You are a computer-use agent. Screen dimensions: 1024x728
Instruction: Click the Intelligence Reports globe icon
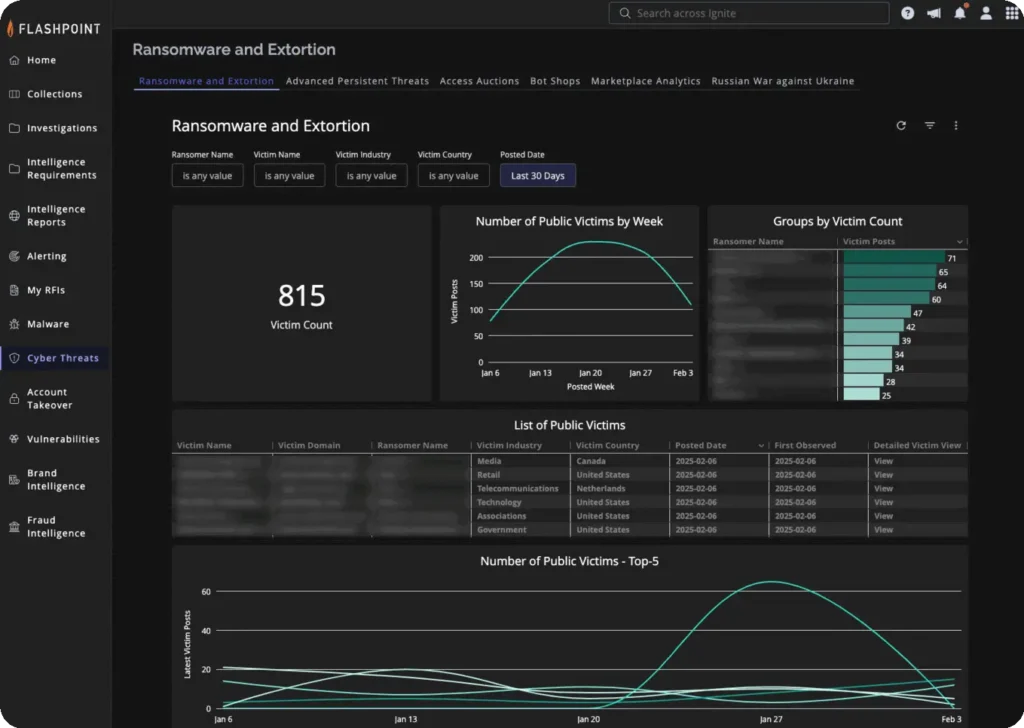(x=14, y=215)
